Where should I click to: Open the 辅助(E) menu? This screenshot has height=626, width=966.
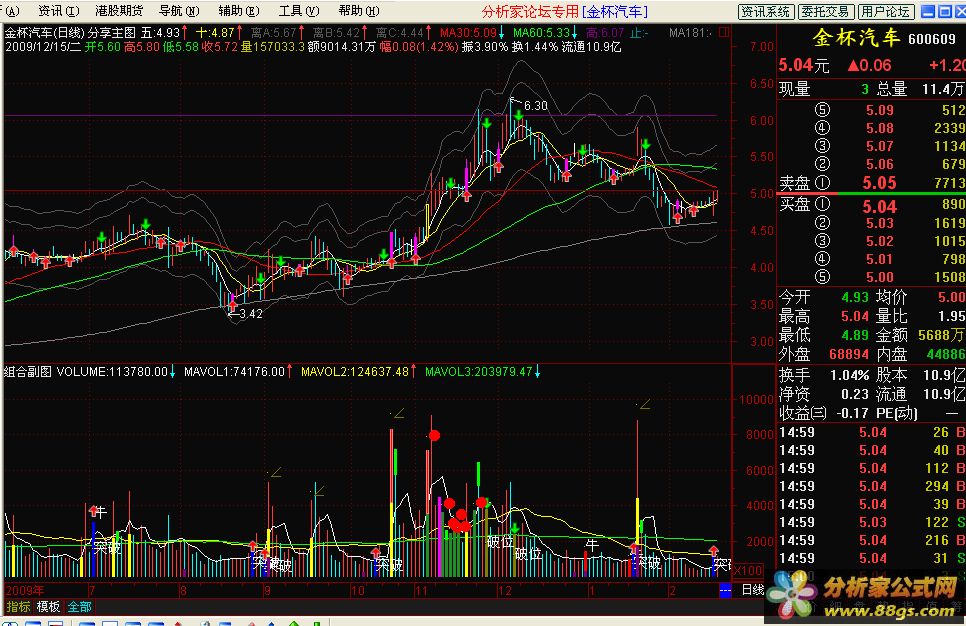pos(239,11)
